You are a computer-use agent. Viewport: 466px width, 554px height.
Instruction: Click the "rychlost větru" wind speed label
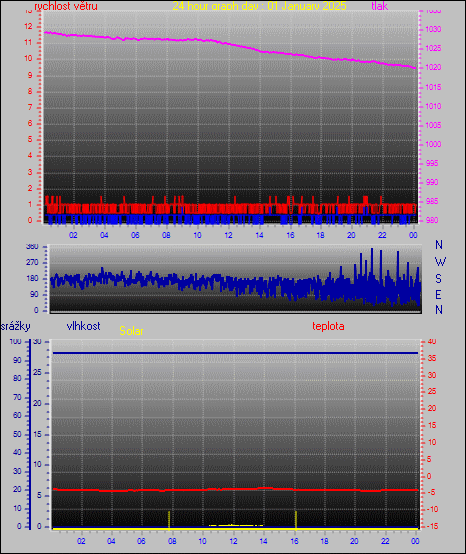(66, 6)
